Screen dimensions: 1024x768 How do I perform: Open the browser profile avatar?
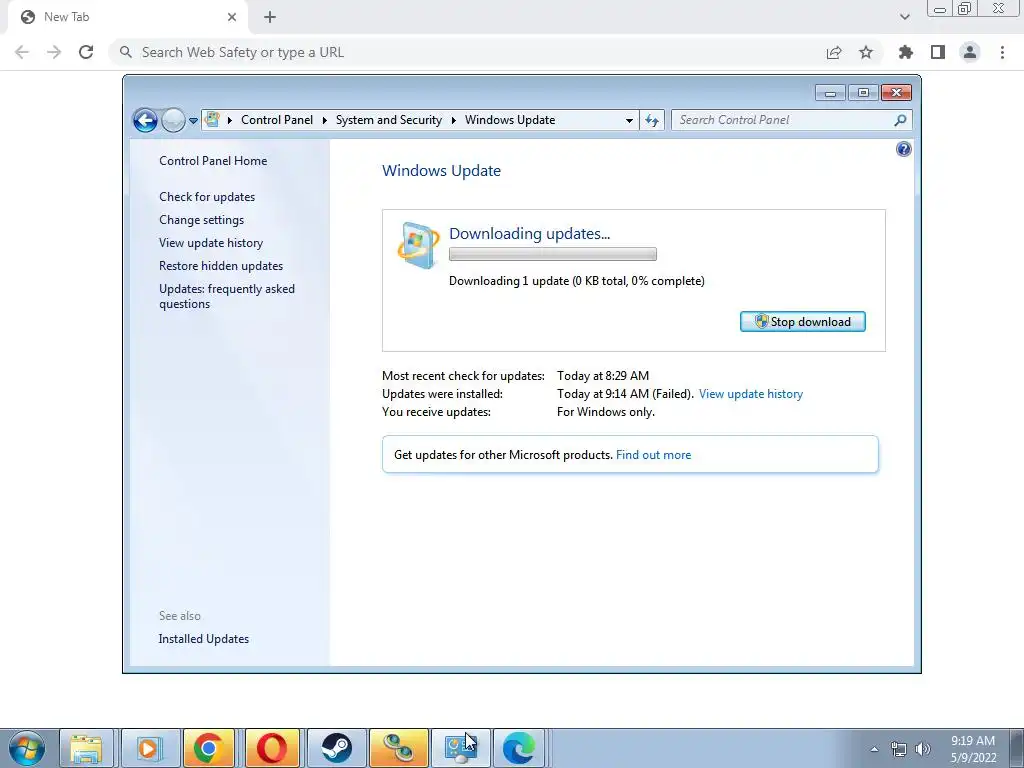pos(970,52)
